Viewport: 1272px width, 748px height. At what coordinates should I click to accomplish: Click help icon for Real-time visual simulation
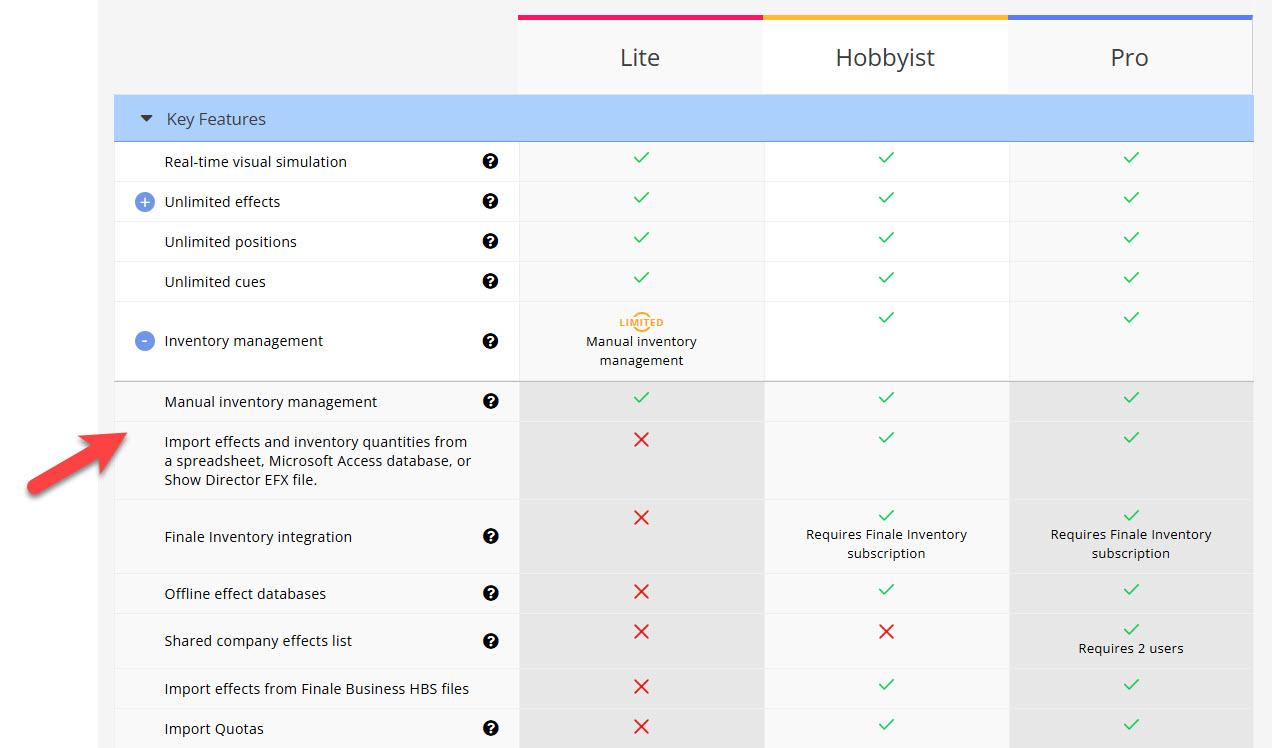[x=490, y=161]
